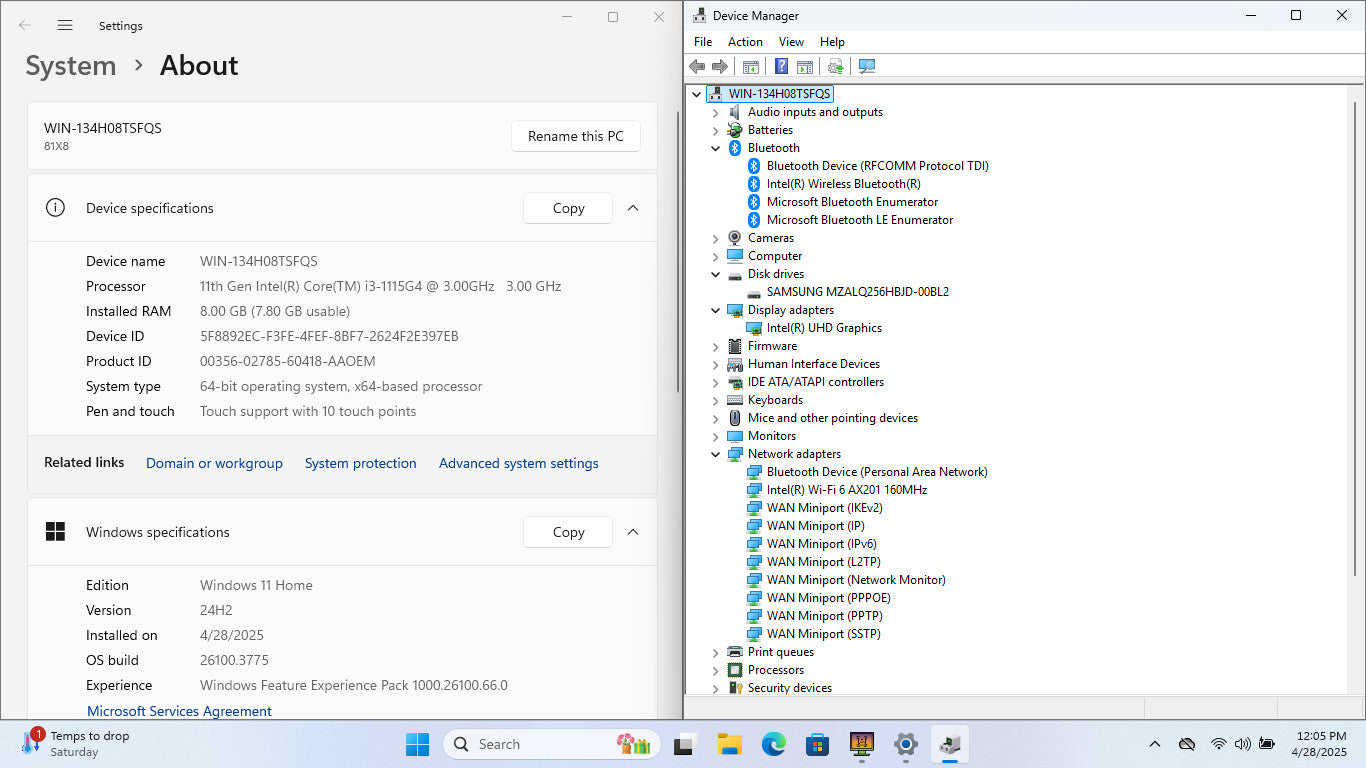The width and height of the screenshot is (1366, 768).
Task: Open Microsoft Services Agreement link
Action: [x=179, y=711]
